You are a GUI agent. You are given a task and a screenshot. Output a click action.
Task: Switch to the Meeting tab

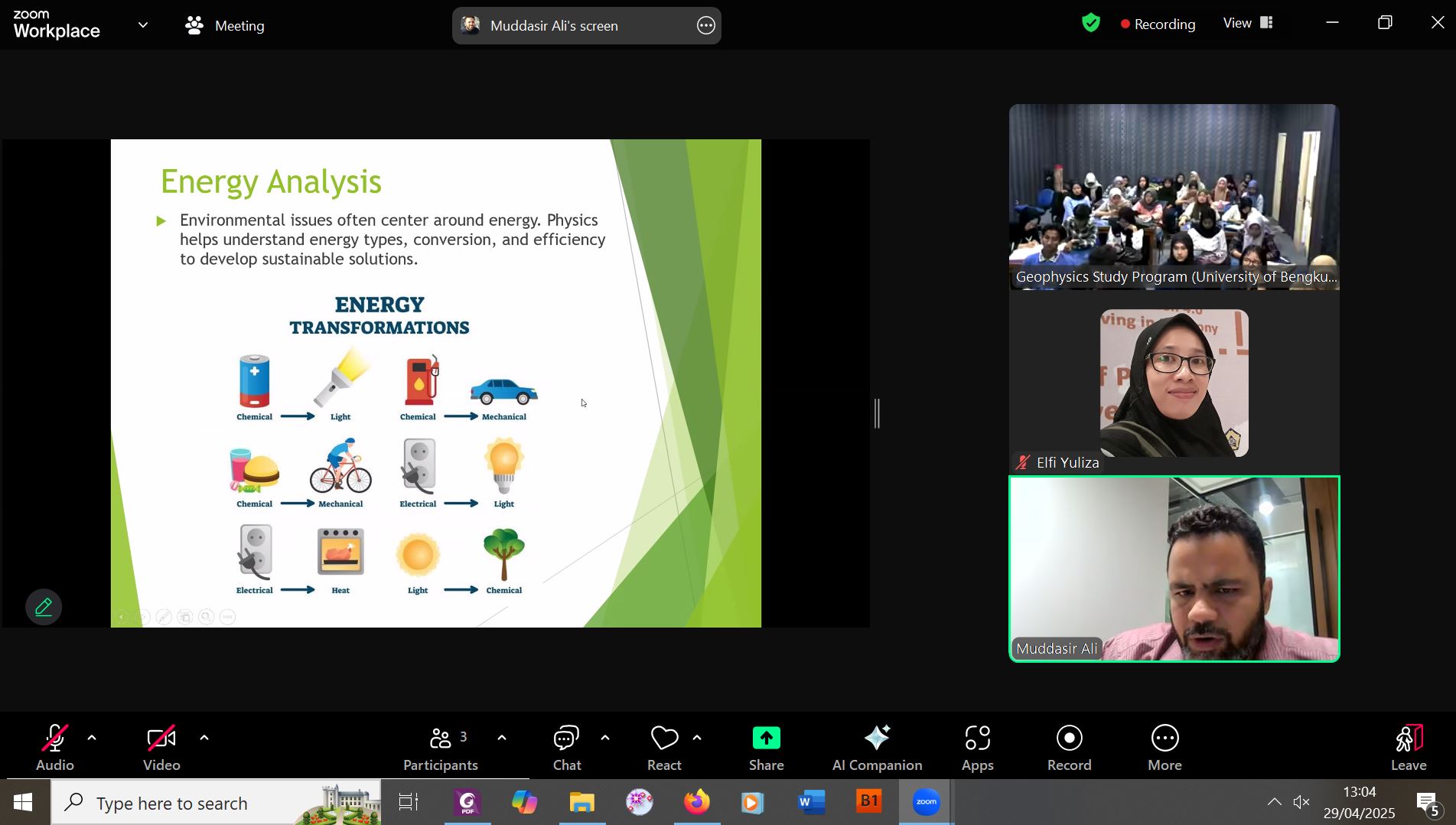tap(225, 25)
